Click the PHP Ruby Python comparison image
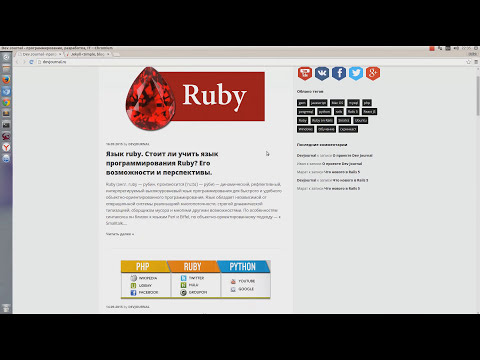The width and height of the screenshot is (480, 360). pyautogui.click(x=195, y=279)
